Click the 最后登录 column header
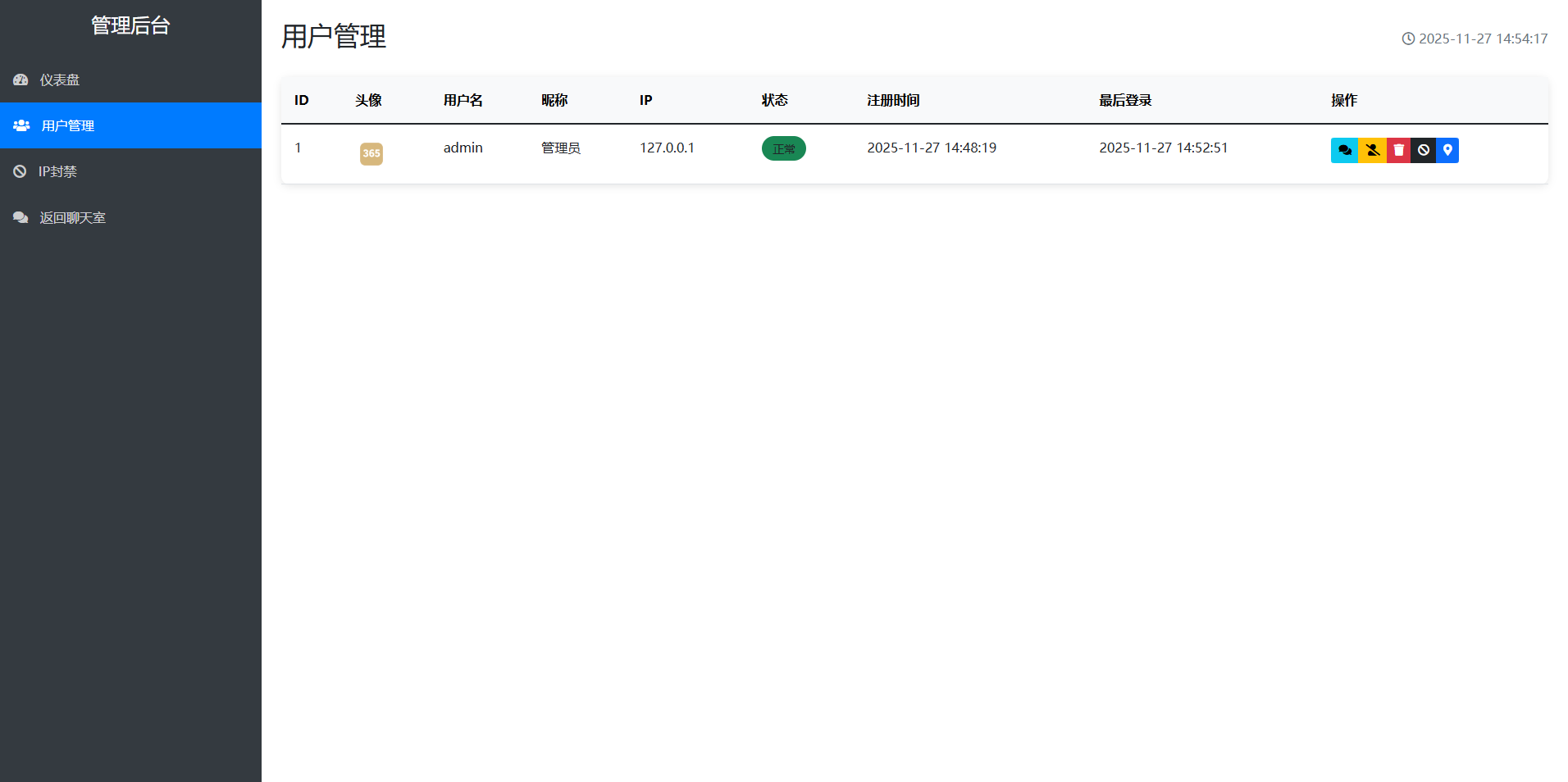 [x=1124, y=100]
